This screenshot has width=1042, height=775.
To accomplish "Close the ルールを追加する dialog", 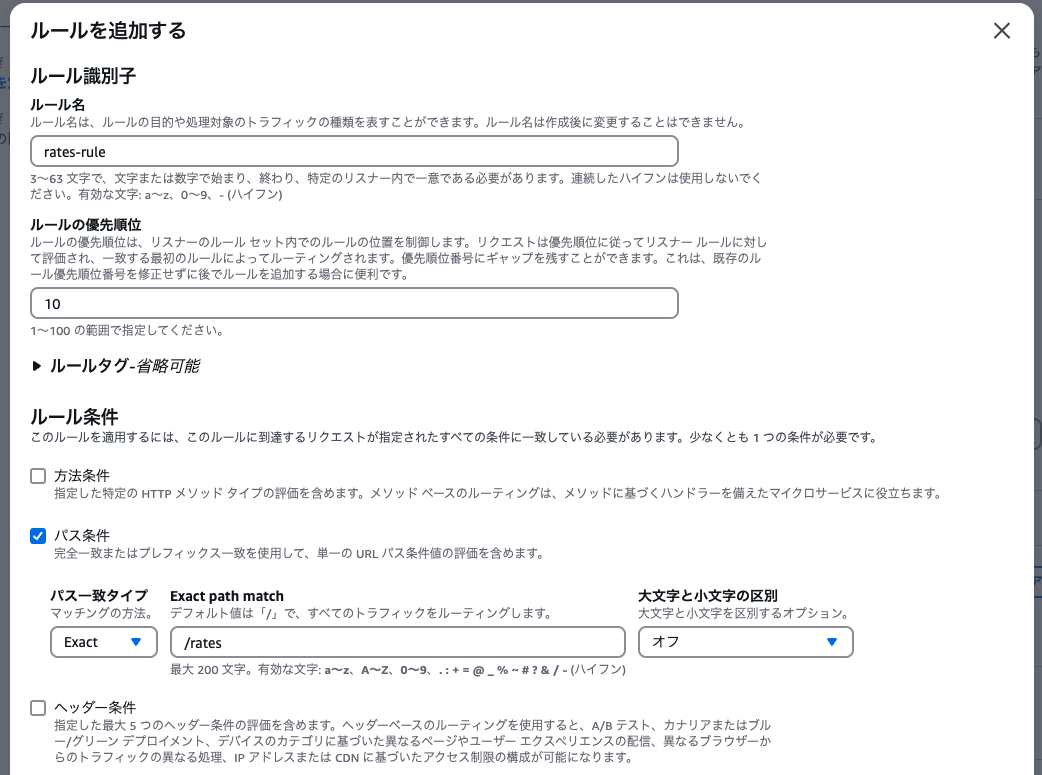I will point(1001,31).
